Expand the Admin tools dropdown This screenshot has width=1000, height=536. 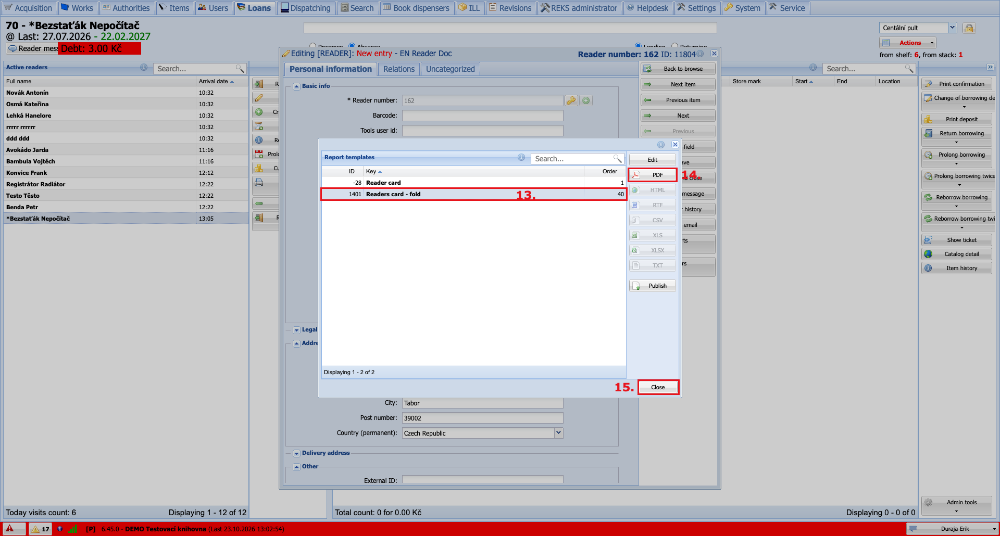click(957, 505)
